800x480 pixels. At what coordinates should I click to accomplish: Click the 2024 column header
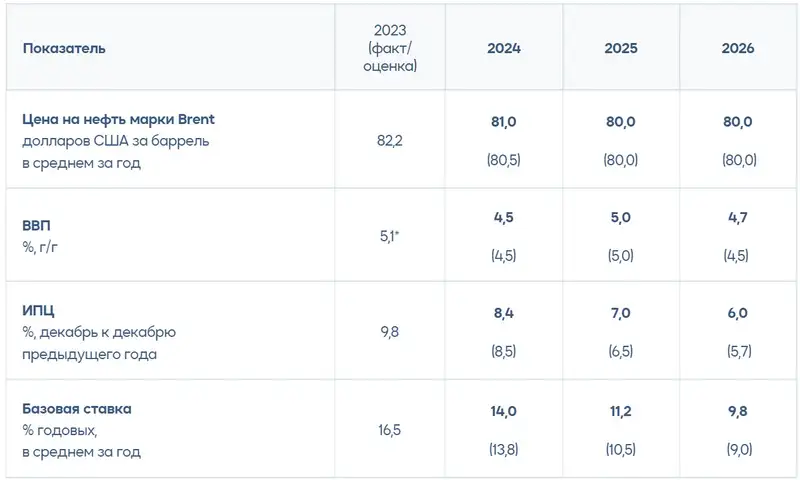pyautogui.click(x=504, y=48)
